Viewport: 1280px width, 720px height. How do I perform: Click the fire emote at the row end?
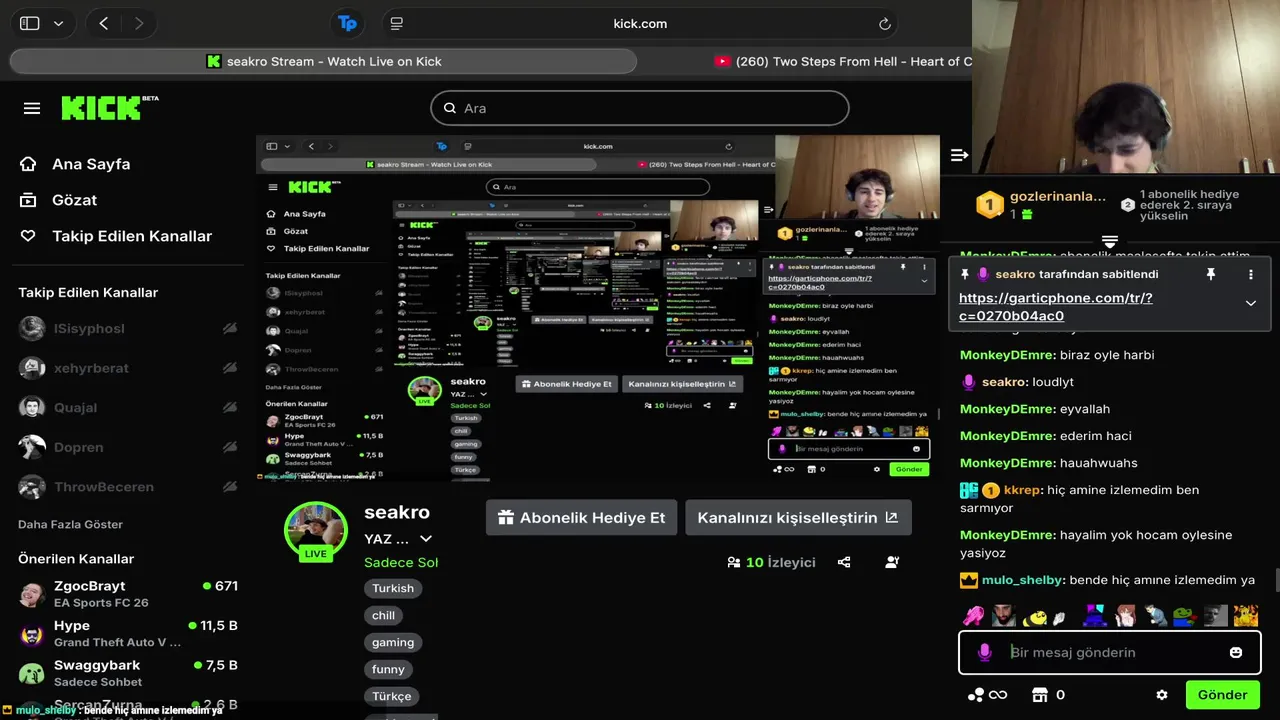[1246, 616]
